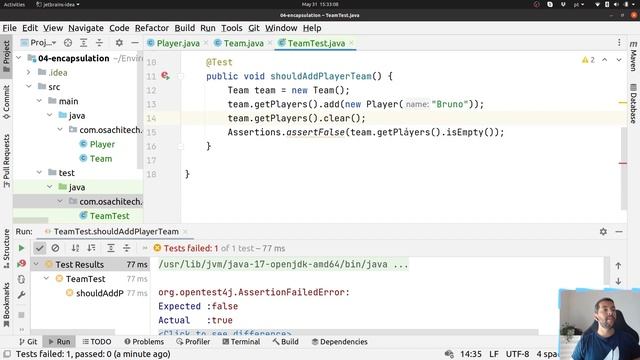640x360 pixels.
Task: Open Pull Requests side tab
Action: coord(6,161)
